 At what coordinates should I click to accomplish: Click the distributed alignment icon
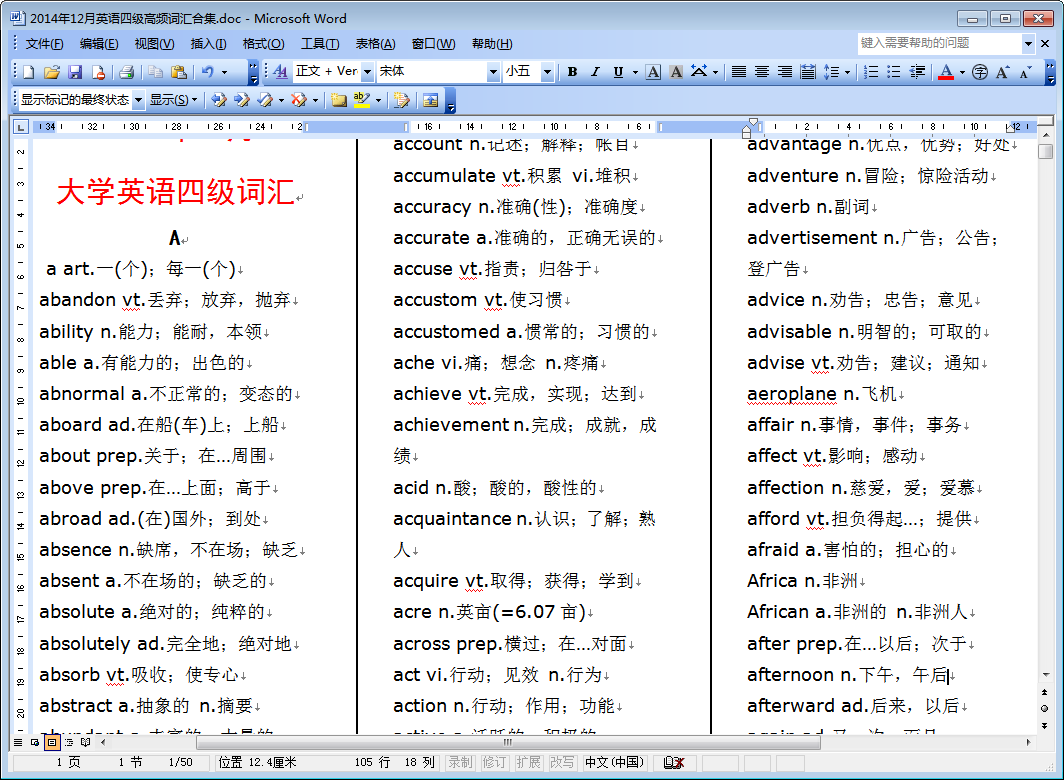[x=808, y=72]
